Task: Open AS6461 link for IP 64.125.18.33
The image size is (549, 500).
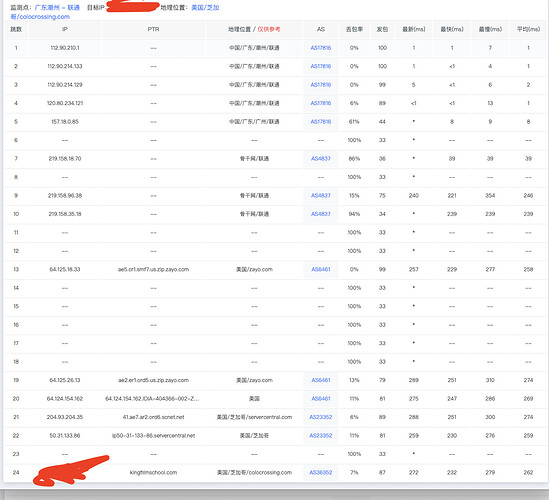Action: tap(321, 269)
